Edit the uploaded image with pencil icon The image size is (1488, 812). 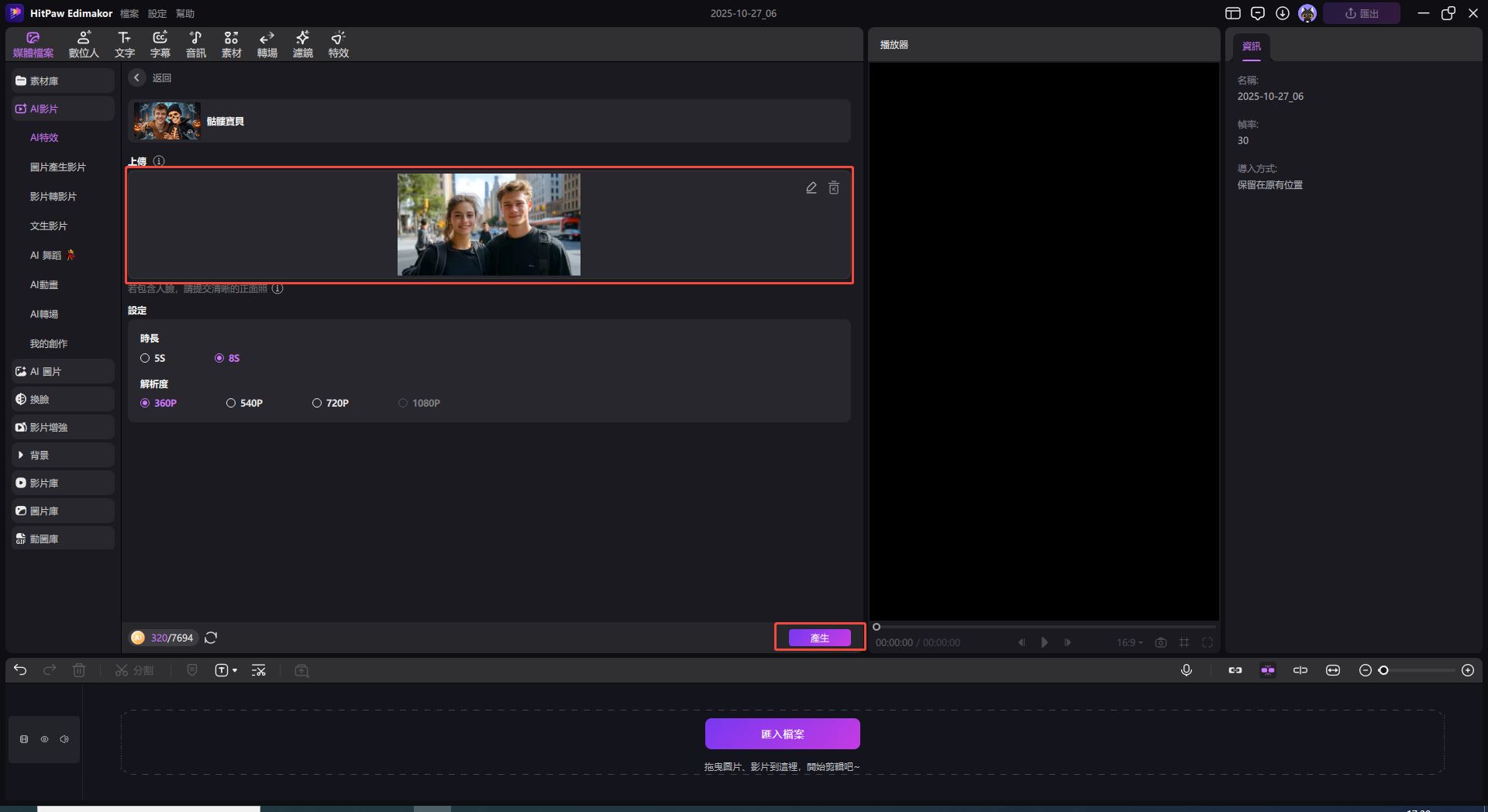click(x=811, y=188)
